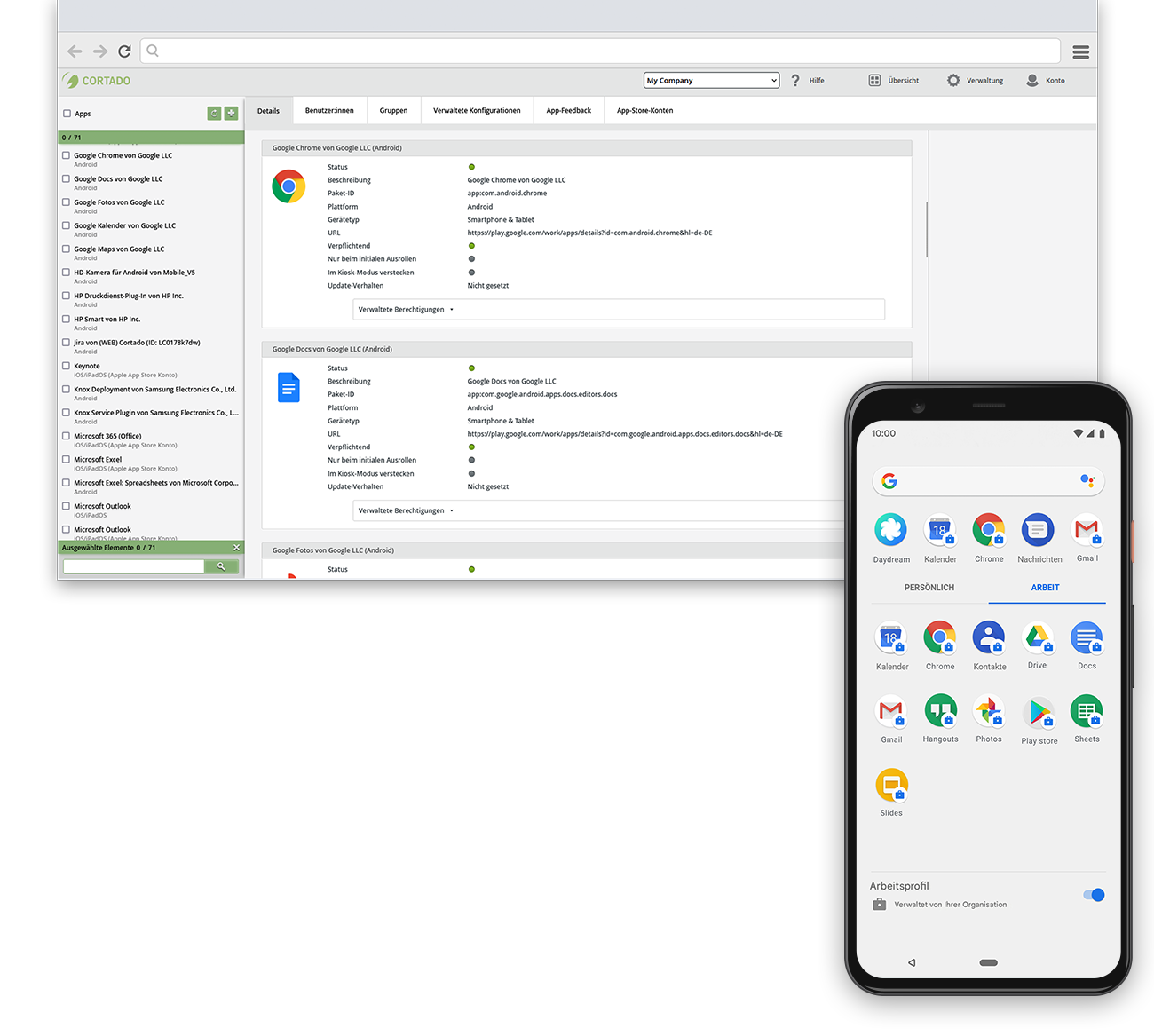Screen dimensions: 1154x1036
Task: Open the Verwaltete Konfigurationen tab
Action: click(477, 111)
